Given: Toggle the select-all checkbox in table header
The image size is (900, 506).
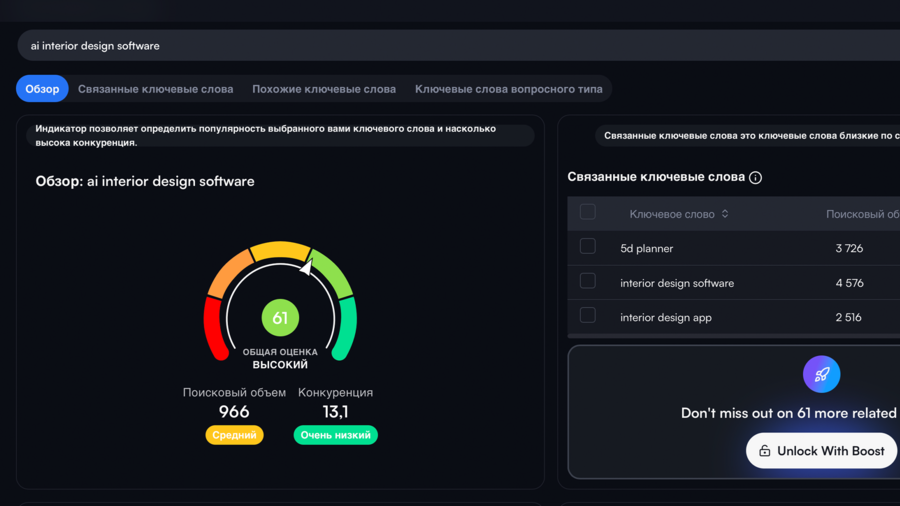Looking at the screenshot, I should point(588,212).
